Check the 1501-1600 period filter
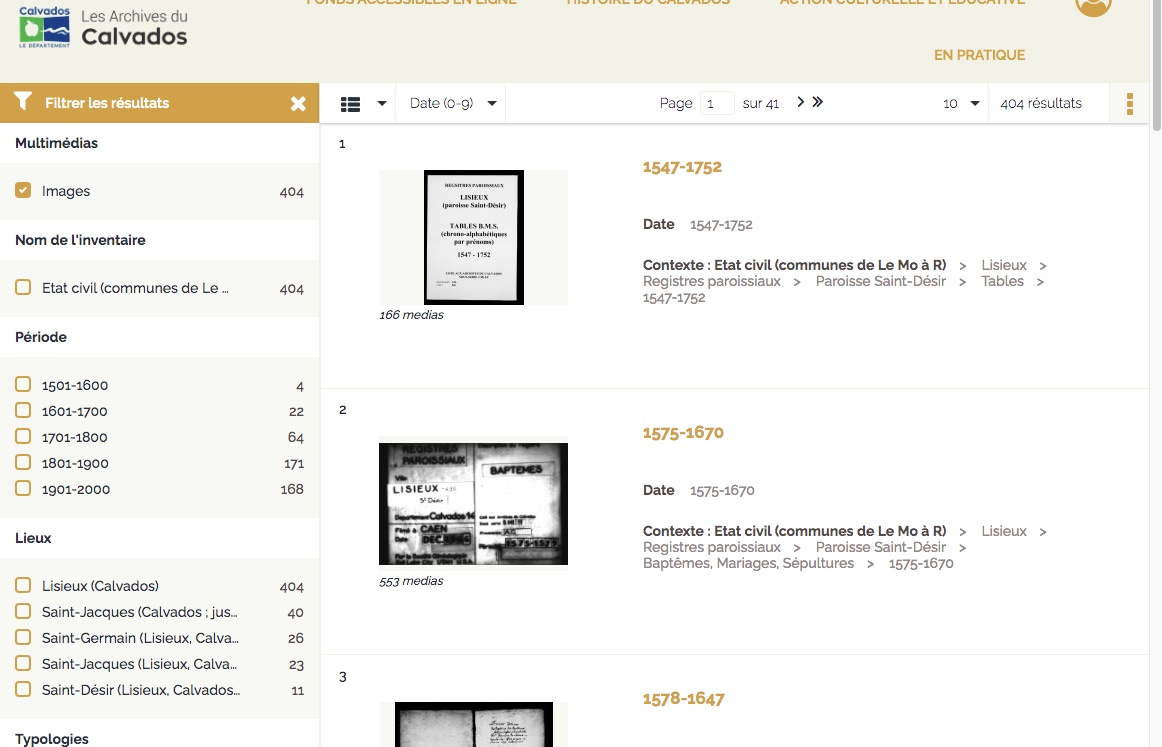1162x747 pixels. point(23,385)
